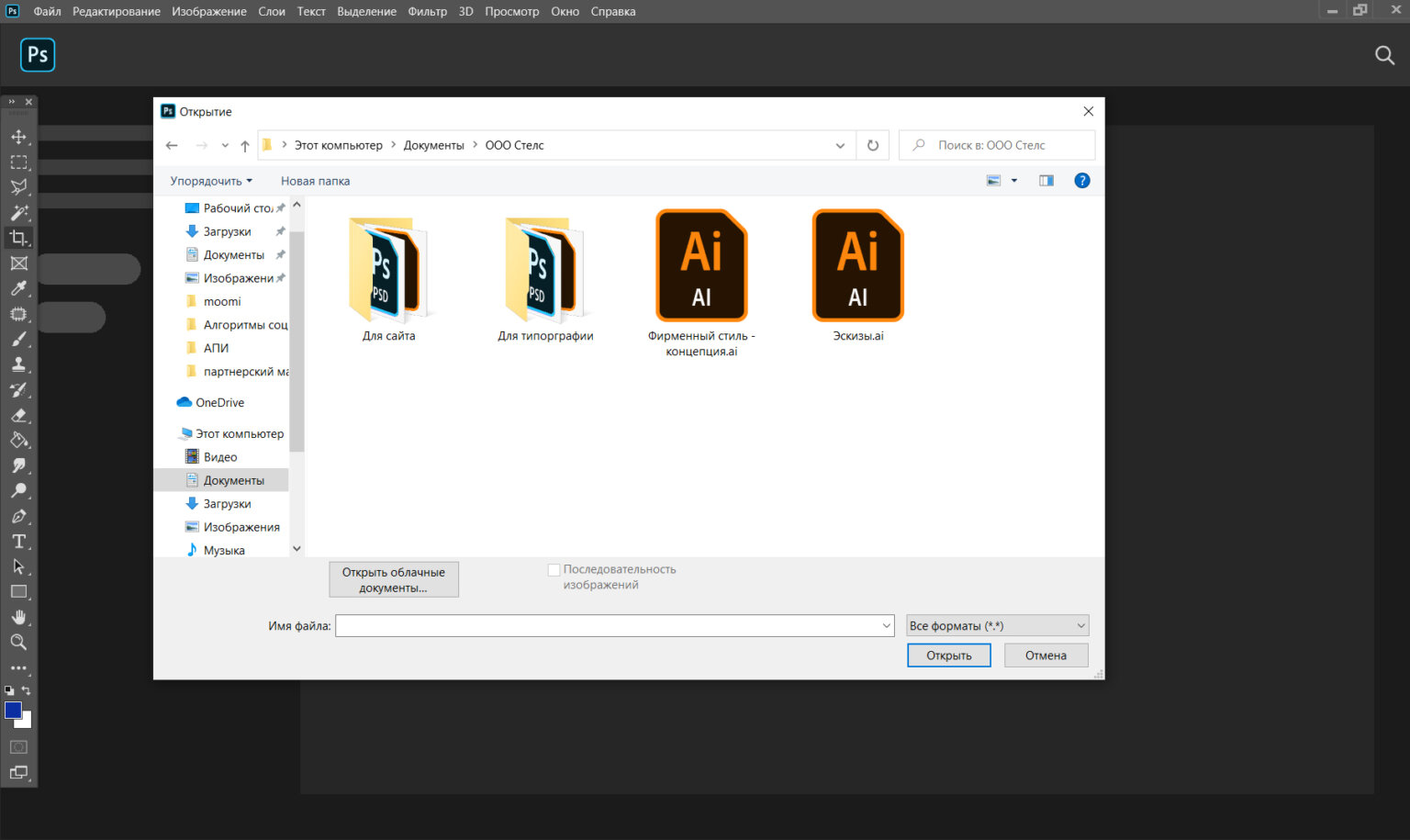Image resolution: width=1410 pixels, height=840 pixels.
Task: Expand the 'Упорядочить' dropdown menu
Action: click(211, 181)
